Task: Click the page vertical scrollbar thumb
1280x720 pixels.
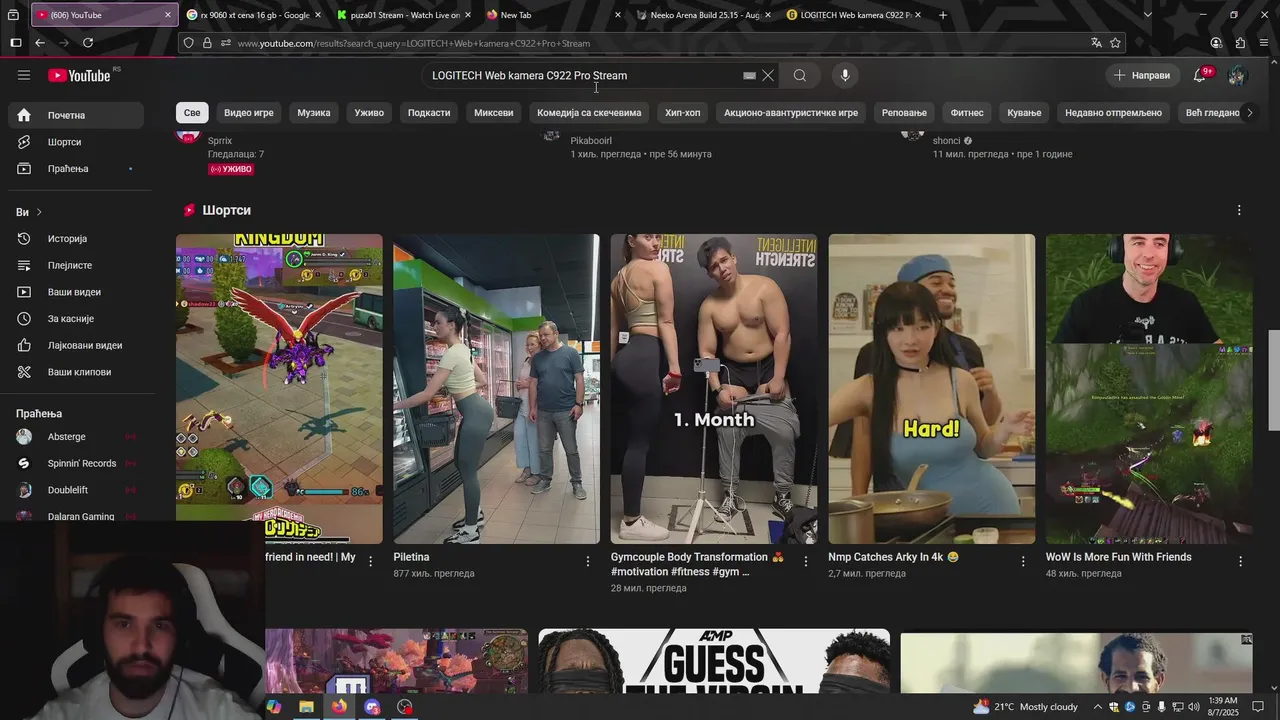Action: (1273, 380)
